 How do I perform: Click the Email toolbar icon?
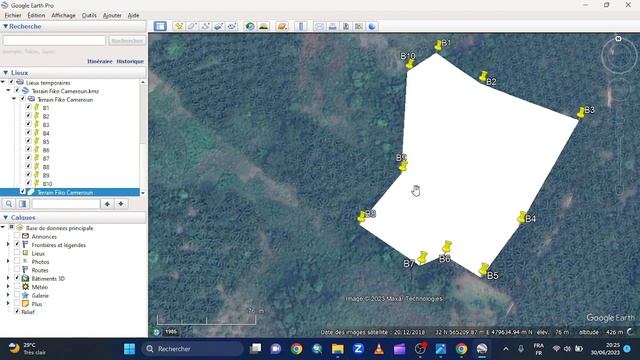pos(319,26)
